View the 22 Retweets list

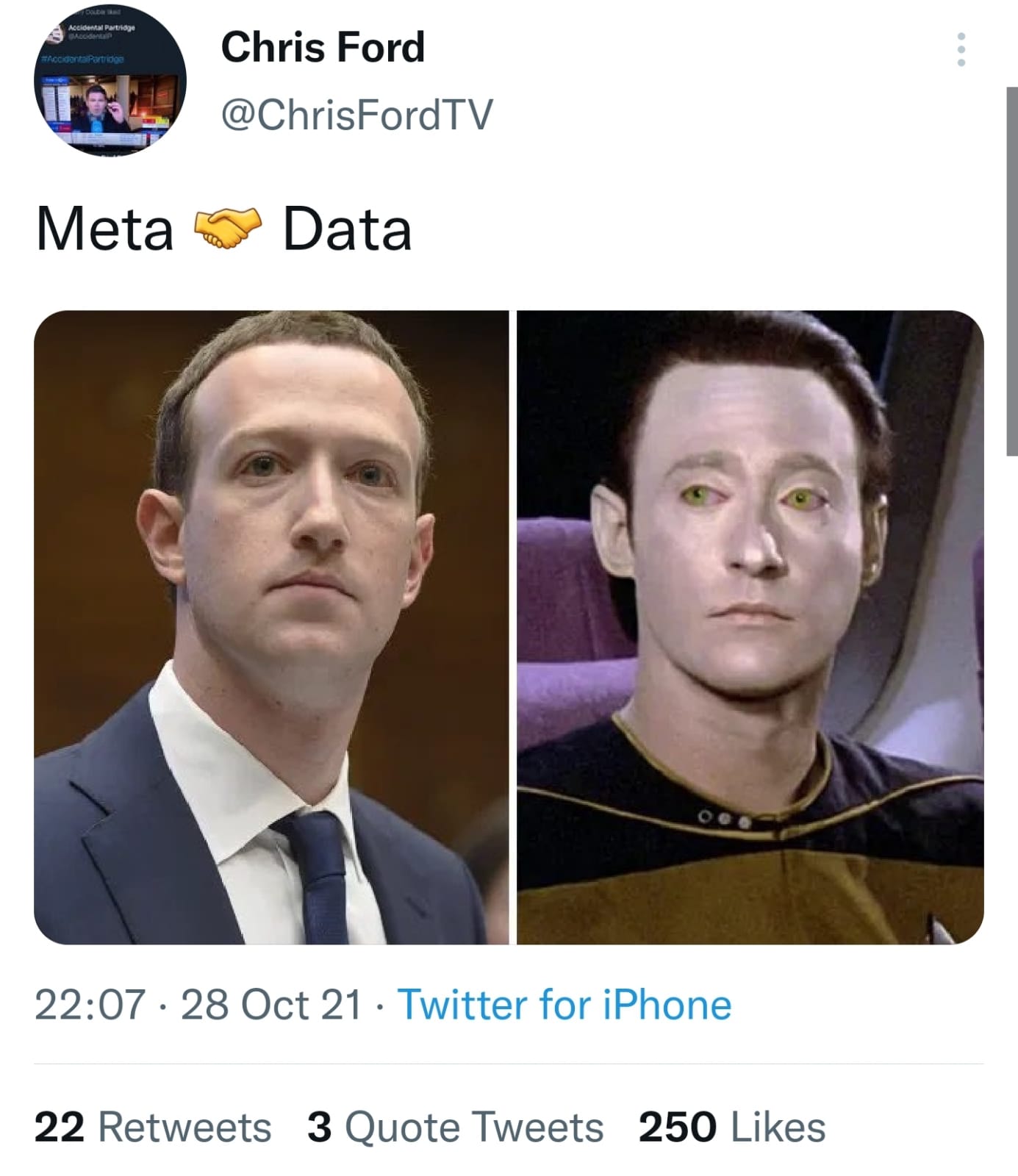click(x=153, y=1127)
